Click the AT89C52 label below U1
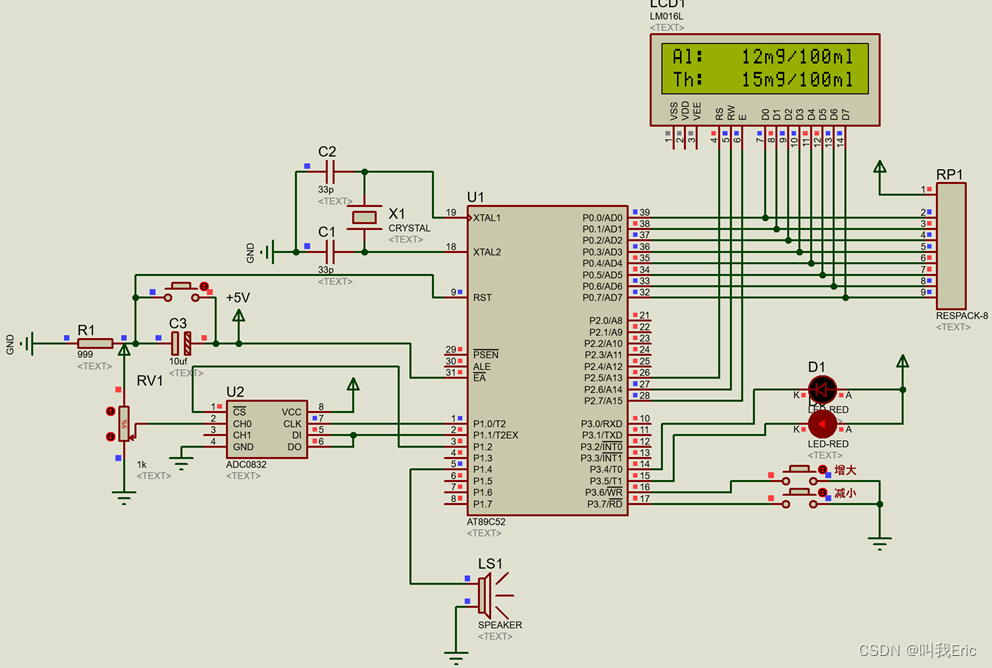Image resolution: width=992 pixels, height=668 pixels. pos(486,522)
